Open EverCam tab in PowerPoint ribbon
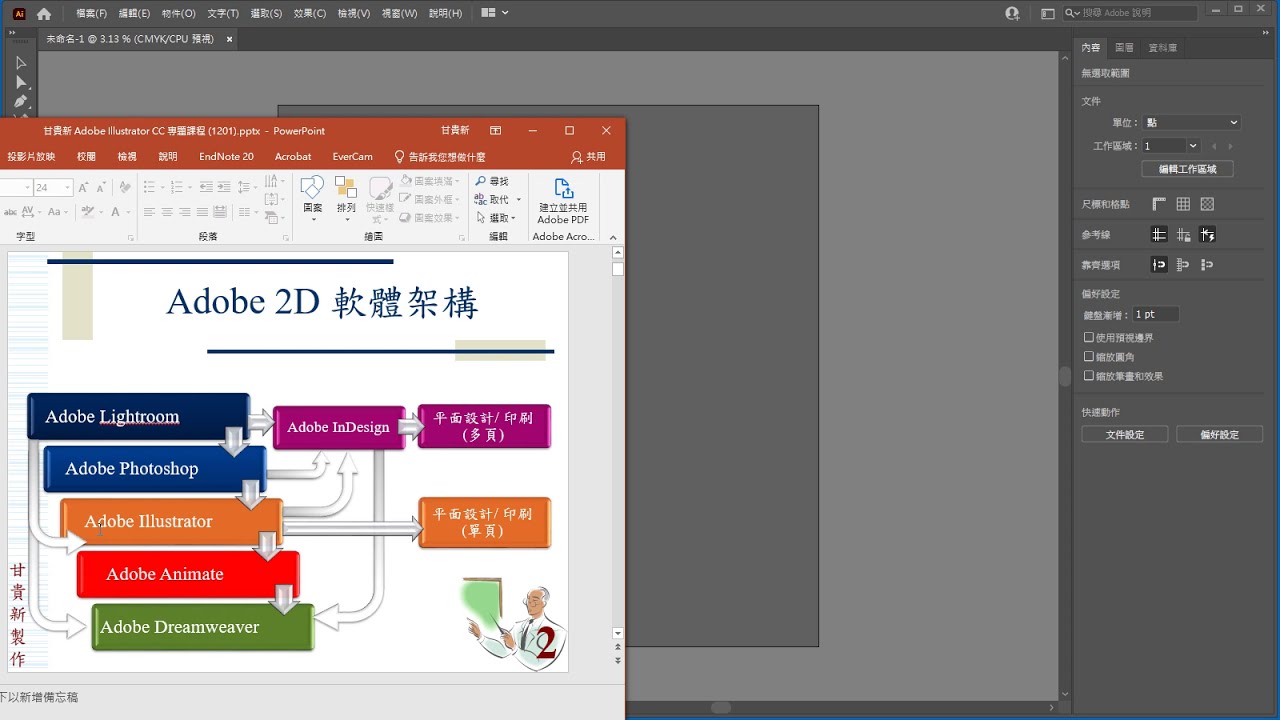 click(x=352, y=157)
